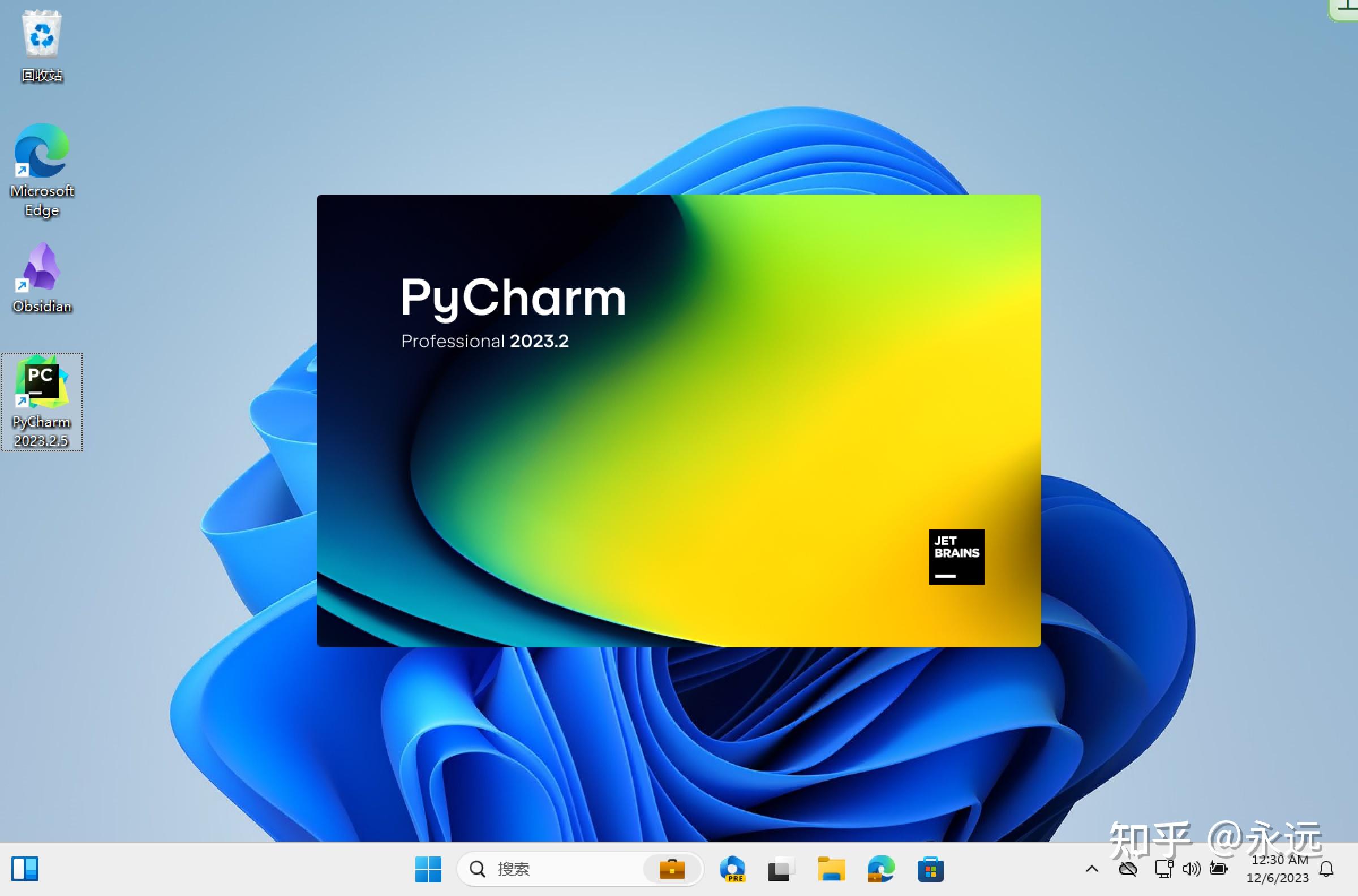Viewport: 1358px width, 896px height.
Task: Open the clock showing 12:30 AM
Action: (x=1278, y=869)
